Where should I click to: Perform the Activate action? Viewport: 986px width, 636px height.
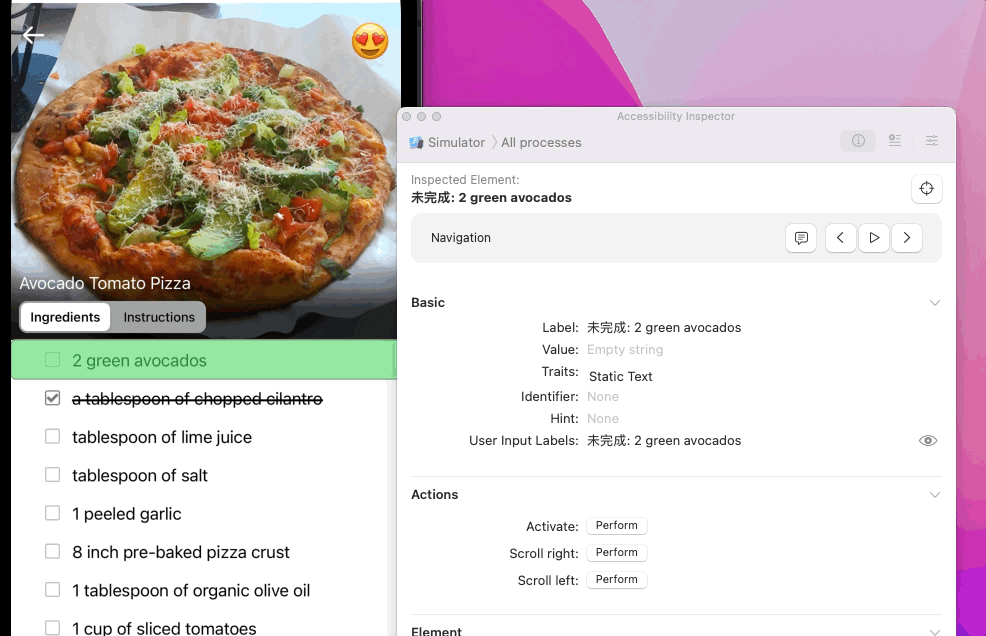(x=616, y=525)
